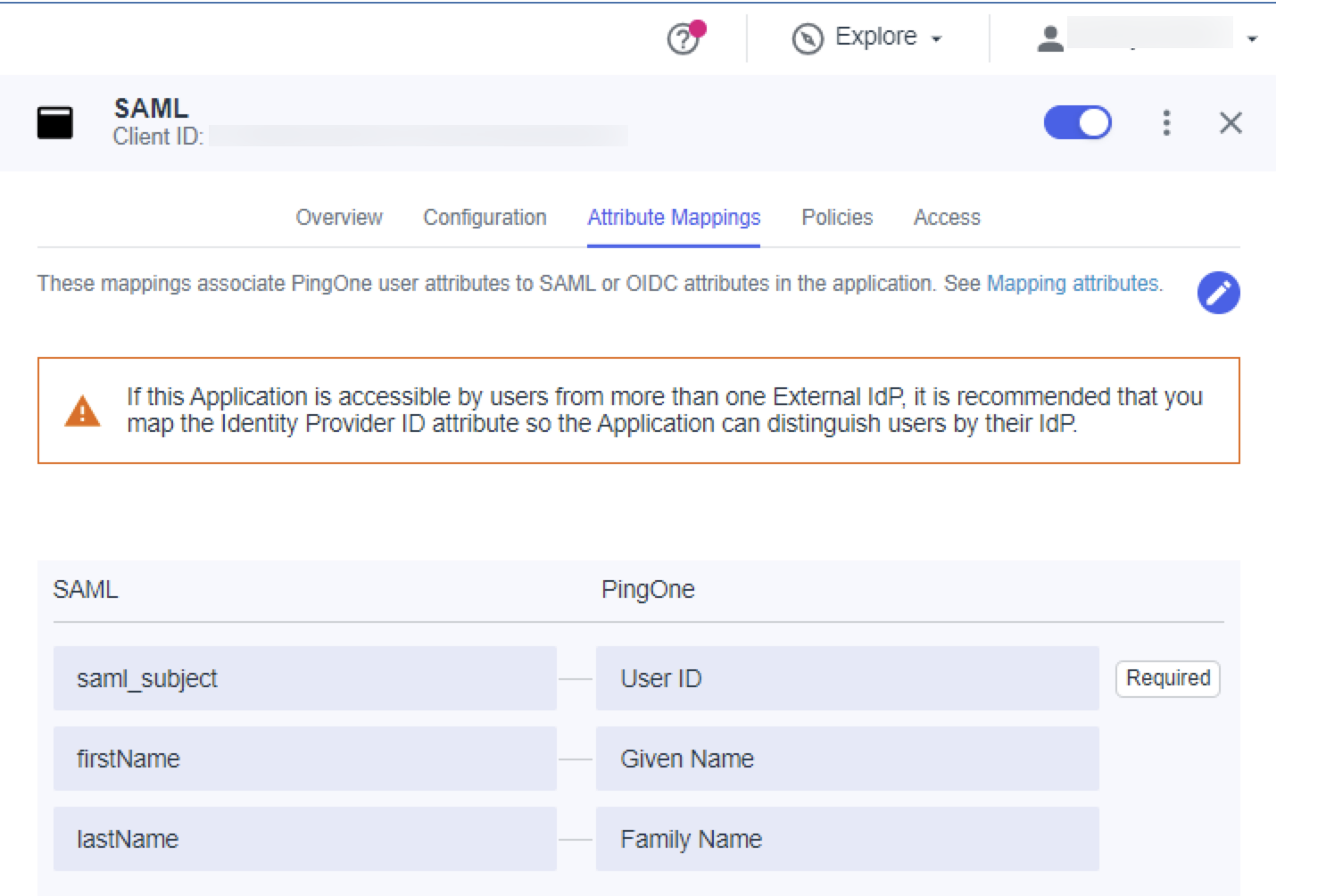Image resolution: width=1326 pixels, height=896 pixels.
Task: Click the Required badge
Action: (x=1168, y=678)
